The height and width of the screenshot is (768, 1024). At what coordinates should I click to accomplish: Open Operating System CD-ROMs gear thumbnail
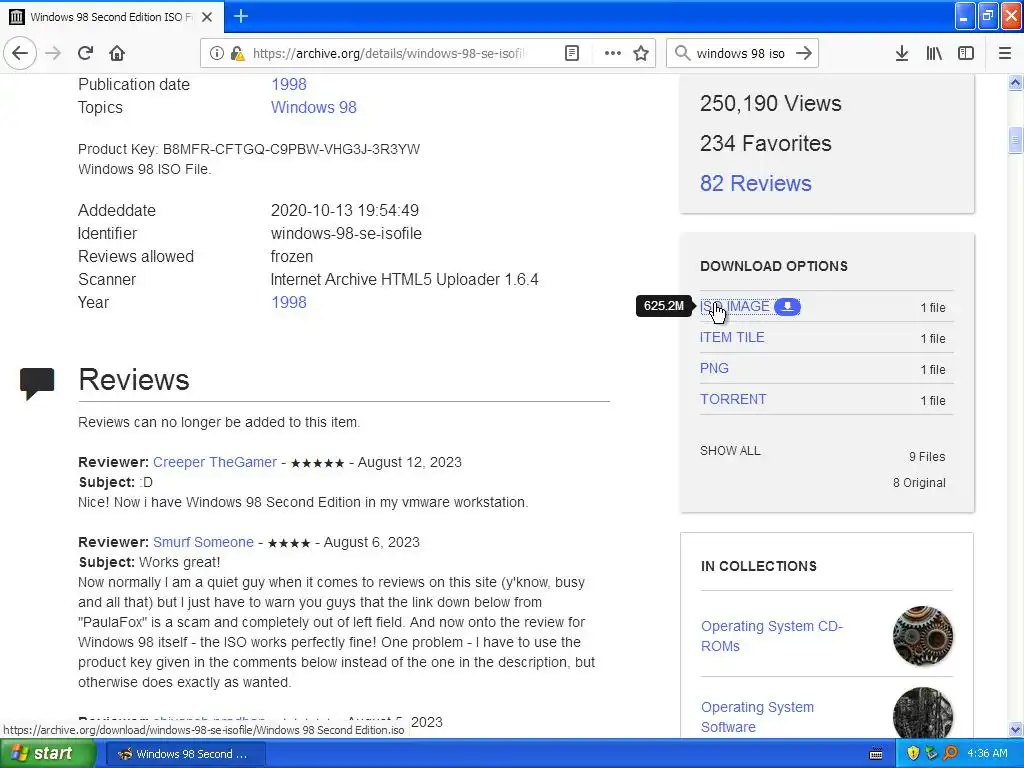coord(923,635)
